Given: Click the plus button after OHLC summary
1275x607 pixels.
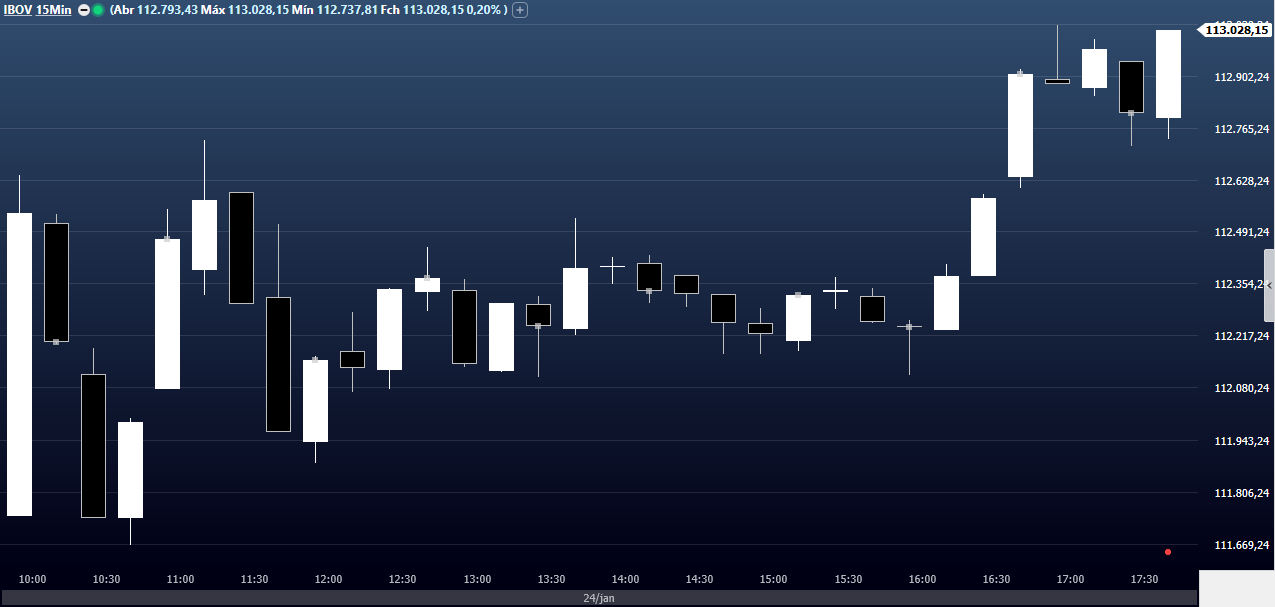Looking at the screenshot, I should point(520,10).
